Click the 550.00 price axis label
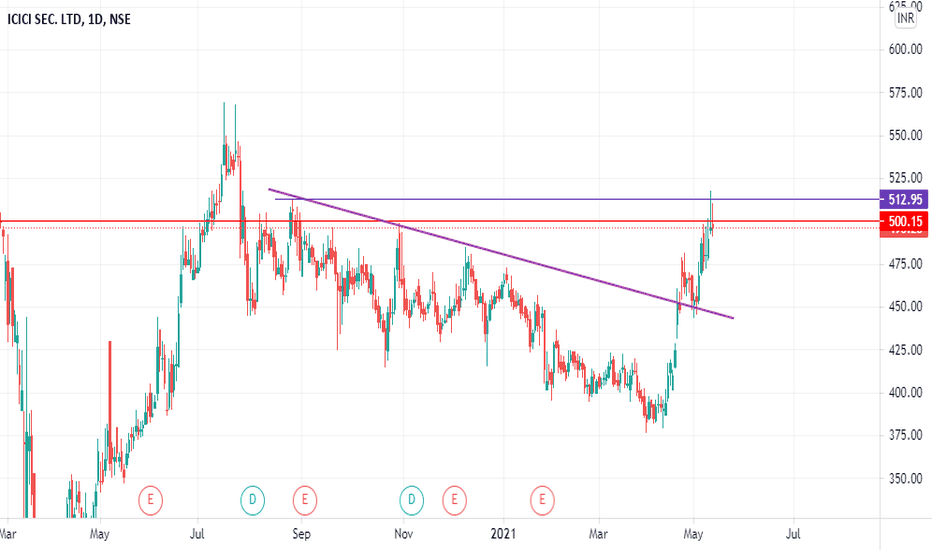This screenshot has width=932, height=550. click(905, 136)
